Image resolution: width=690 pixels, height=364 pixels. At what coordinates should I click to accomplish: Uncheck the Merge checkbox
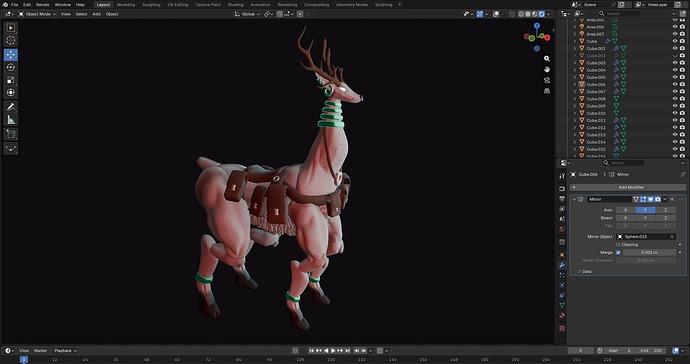click(618, 253)
